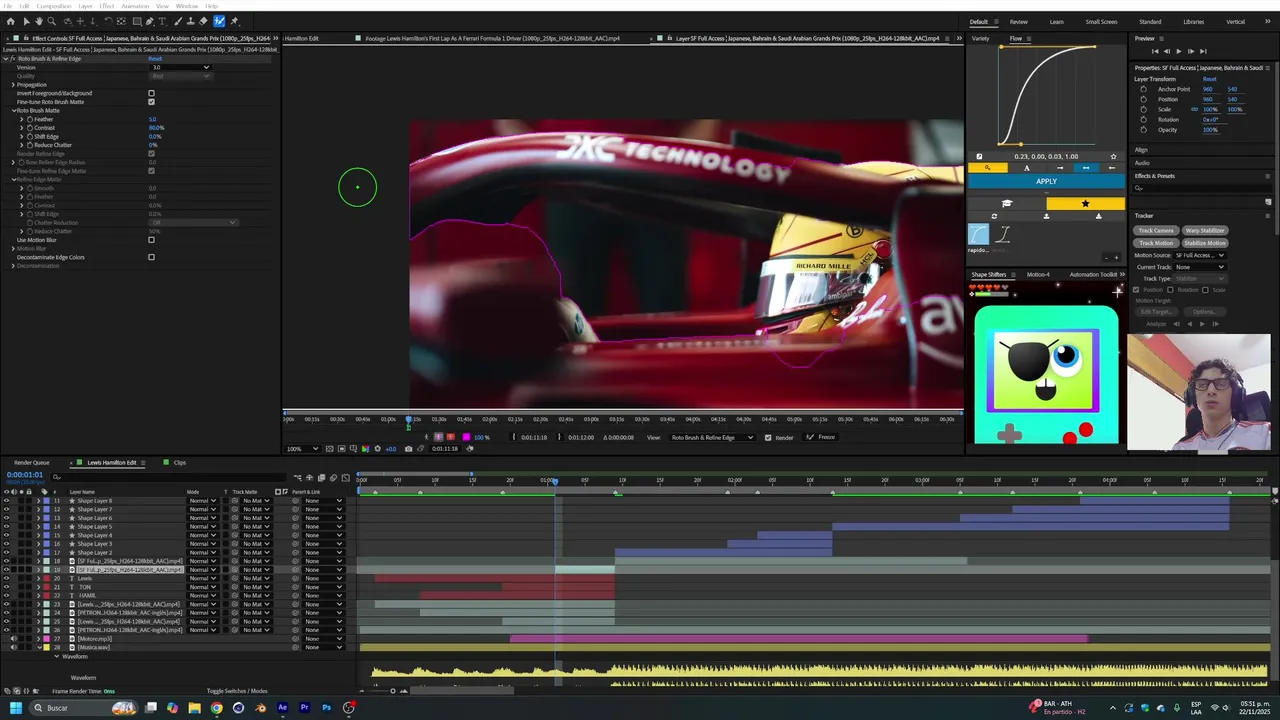This screenshot has height=720, width=1280.
Task: Click the Position stopwatch in Properties panel
Action: (1143, 99)
